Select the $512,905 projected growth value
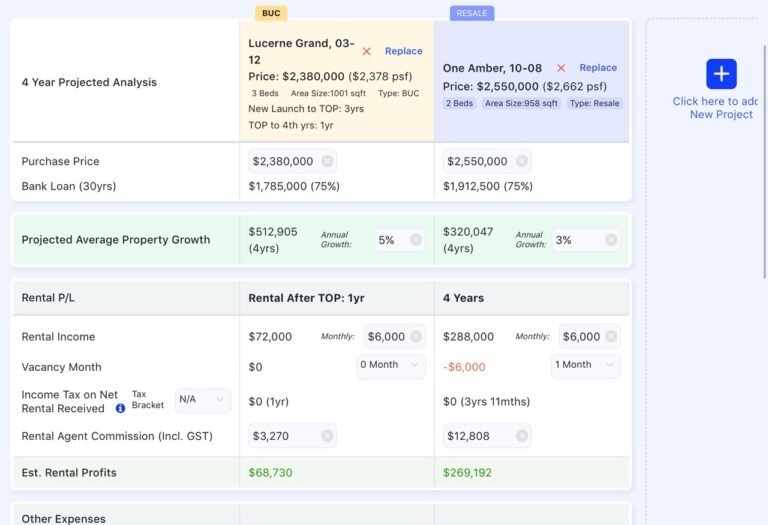The width and height of the screenshot is (768, 525). (x=273, y=232)
